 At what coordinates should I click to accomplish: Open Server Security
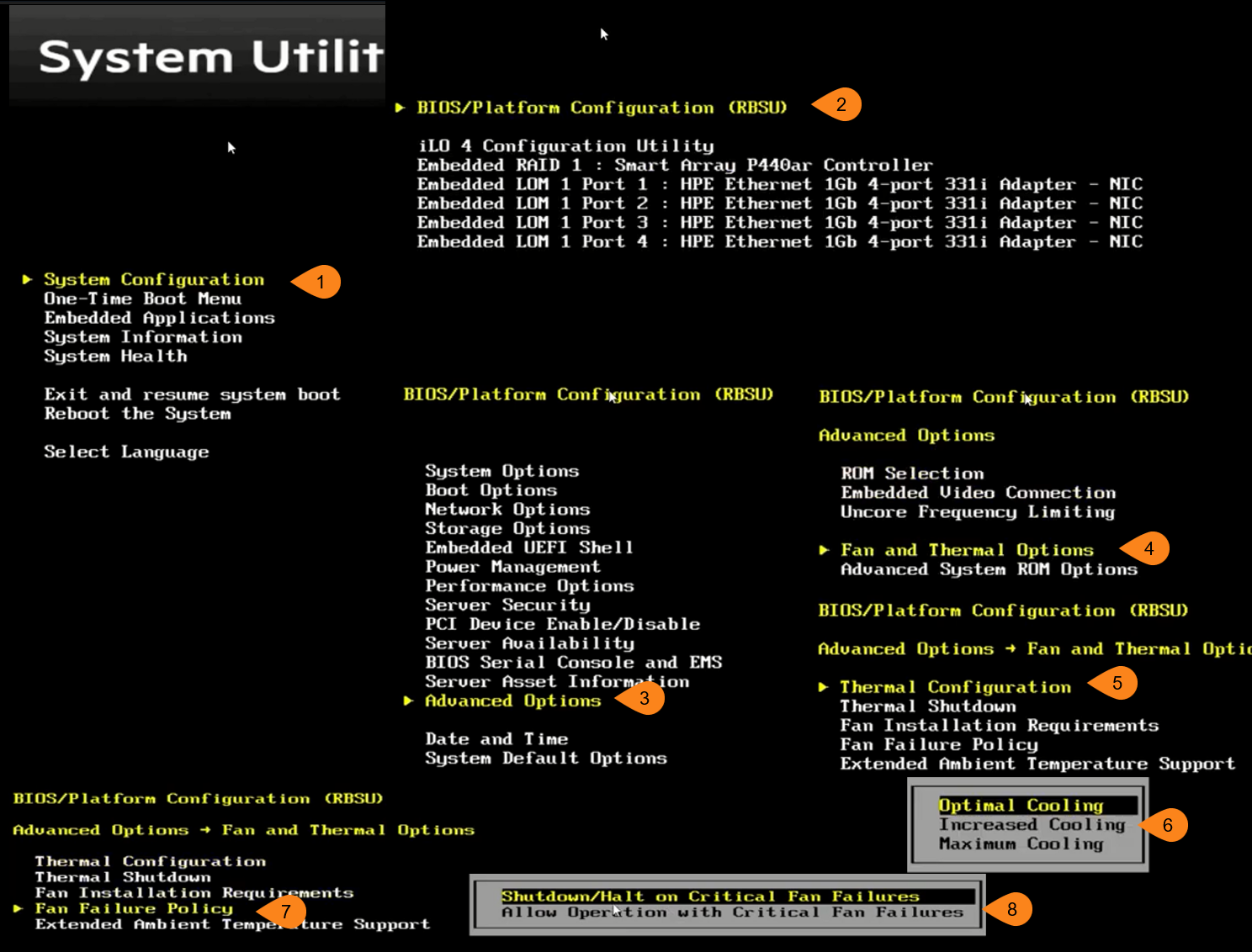(x=507, y=606)
